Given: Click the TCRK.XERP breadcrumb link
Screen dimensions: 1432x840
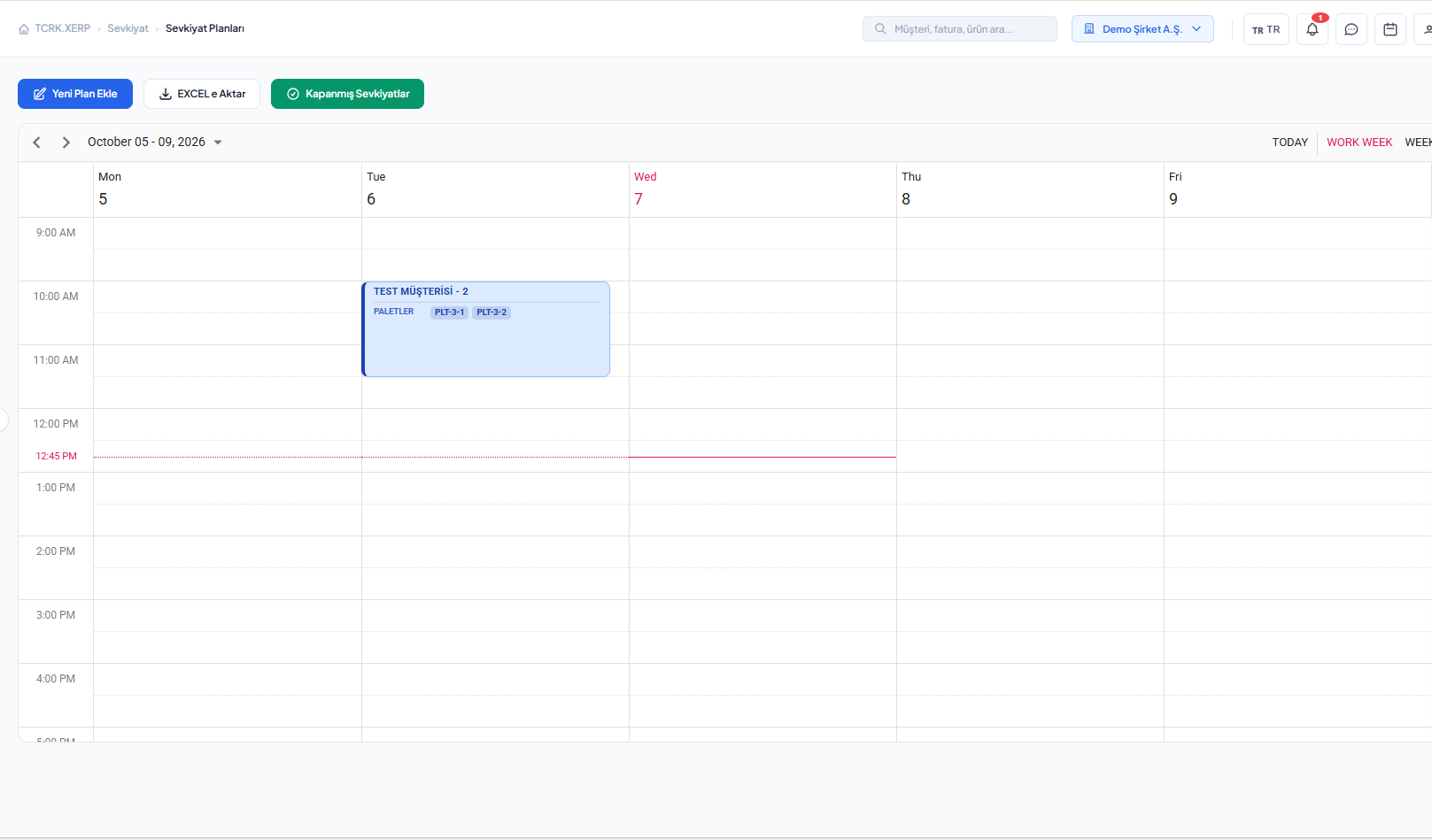Looking at the screenshot, I should pyautogui.click(x=63, y=29).
